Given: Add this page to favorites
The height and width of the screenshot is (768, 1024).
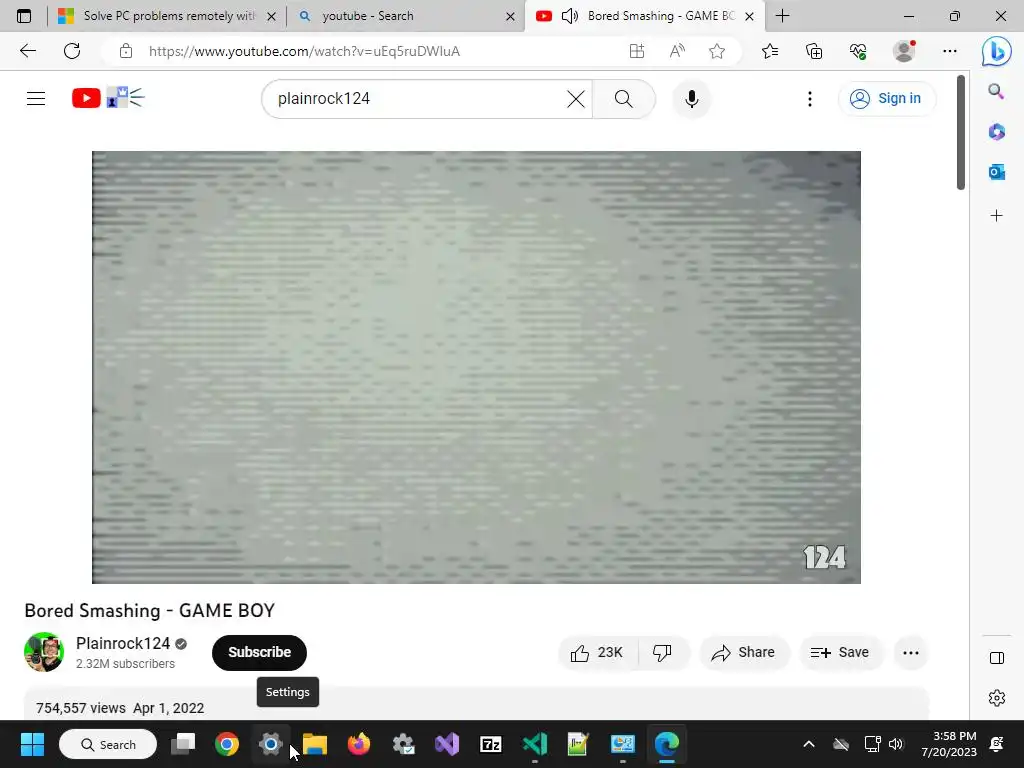Looking at the screenshot, I should (717, 51).
